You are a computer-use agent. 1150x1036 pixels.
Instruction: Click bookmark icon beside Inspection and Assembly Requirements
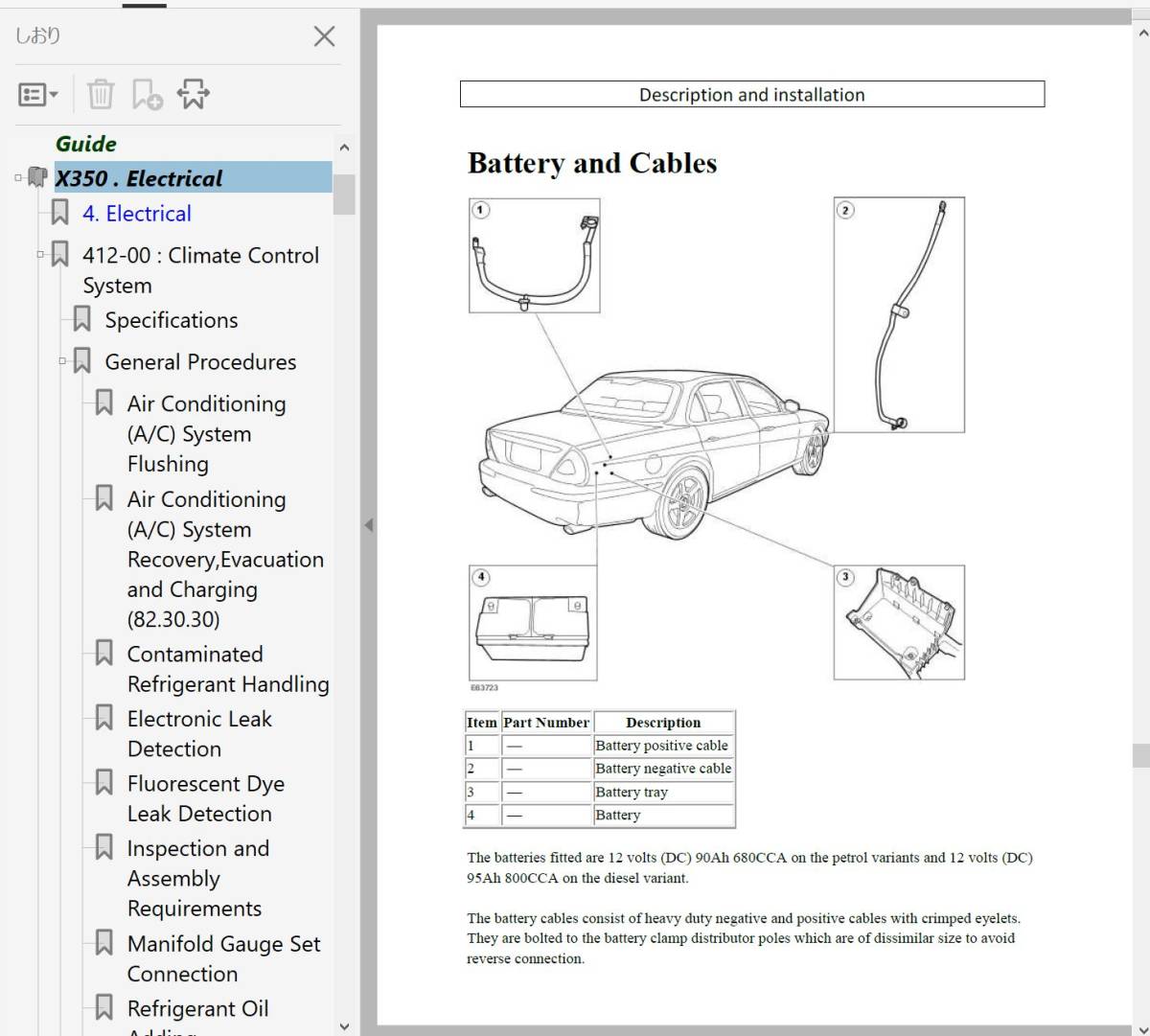(104, 847)
